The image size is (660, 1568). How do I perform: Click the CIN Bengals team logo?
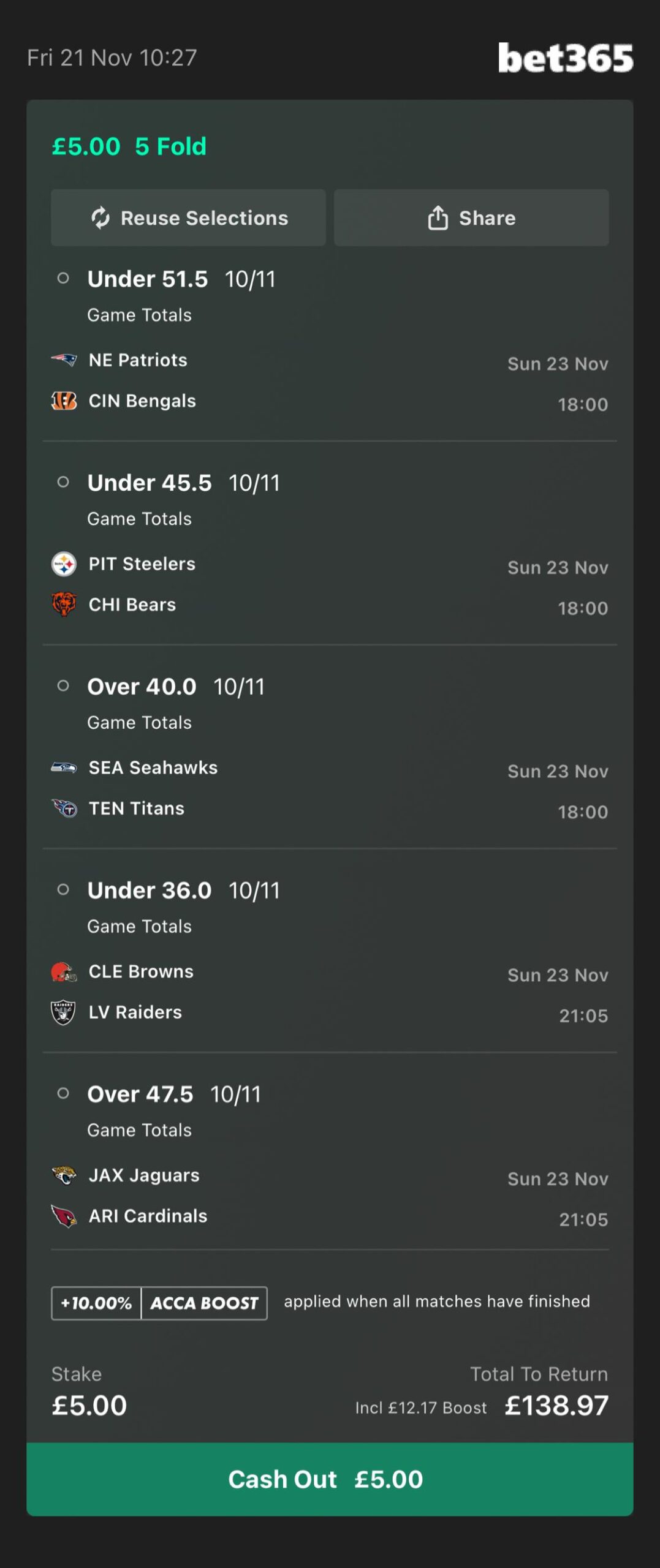coord(64,401)
